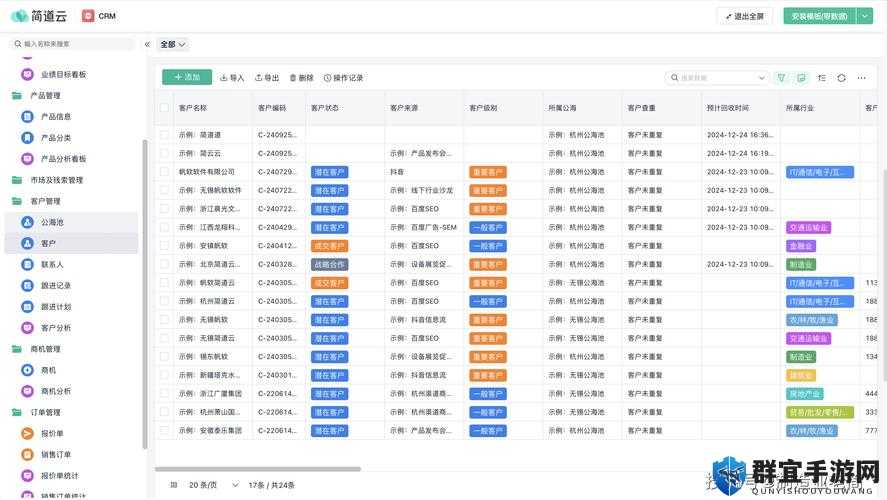The width and height of the screenshot is (887, 500).
Task: Click the 添加 add button
Action: (187, 77)
